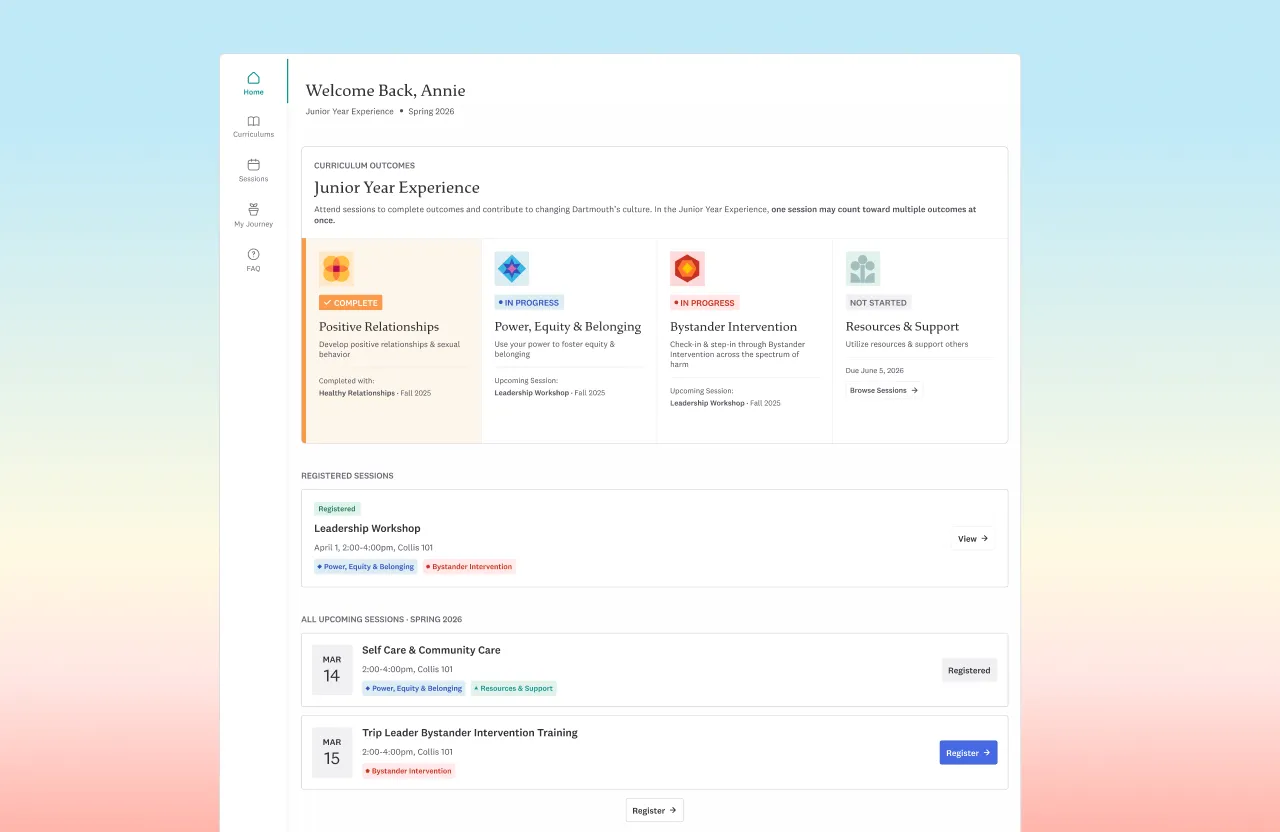The height and width of the screenshot is (832, 1280).
Task: Open My Journey plant icon
Action: click(253, 210)
